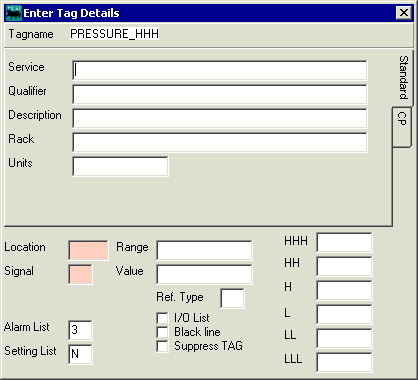Close the Enter Tag Details dialog
Screen dimensions: 418x380
coord(404,13)
